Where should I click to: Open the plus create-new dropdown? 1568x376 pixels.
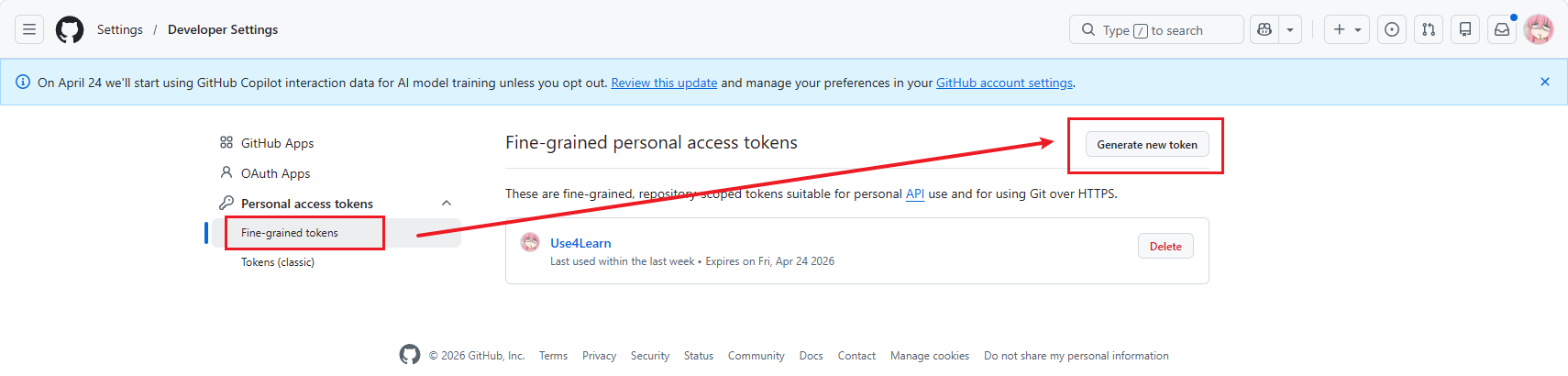(x=1346, y=29)
